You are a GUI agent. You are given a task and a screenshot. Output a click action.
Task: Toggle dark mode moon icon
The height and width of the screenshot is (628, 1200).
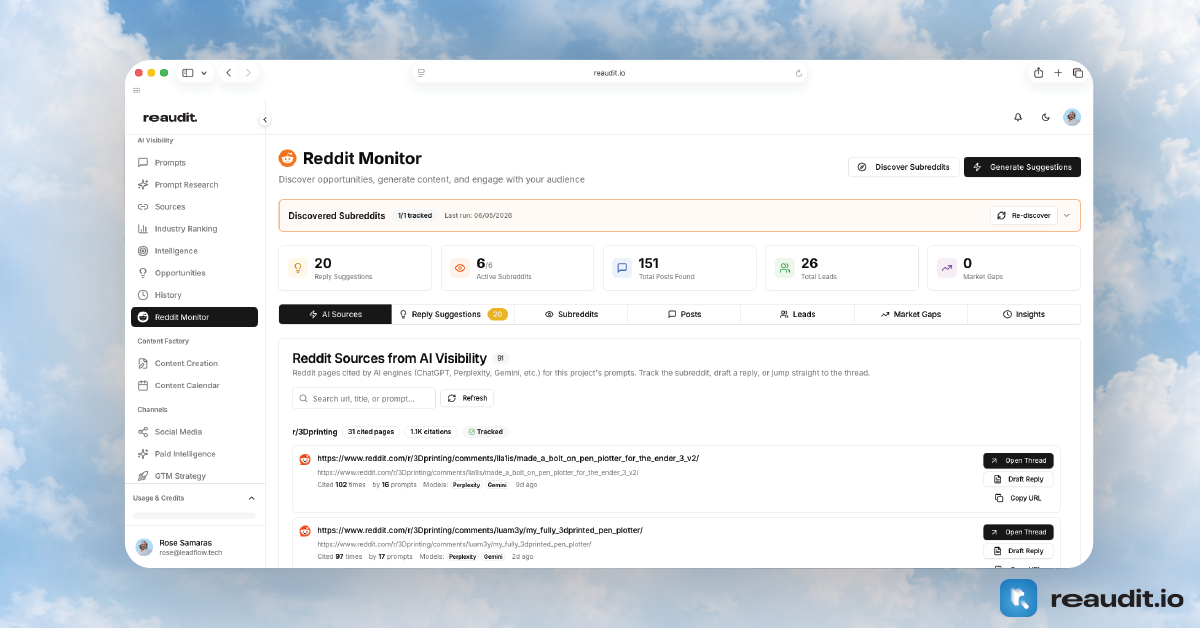click(1046, 117)
